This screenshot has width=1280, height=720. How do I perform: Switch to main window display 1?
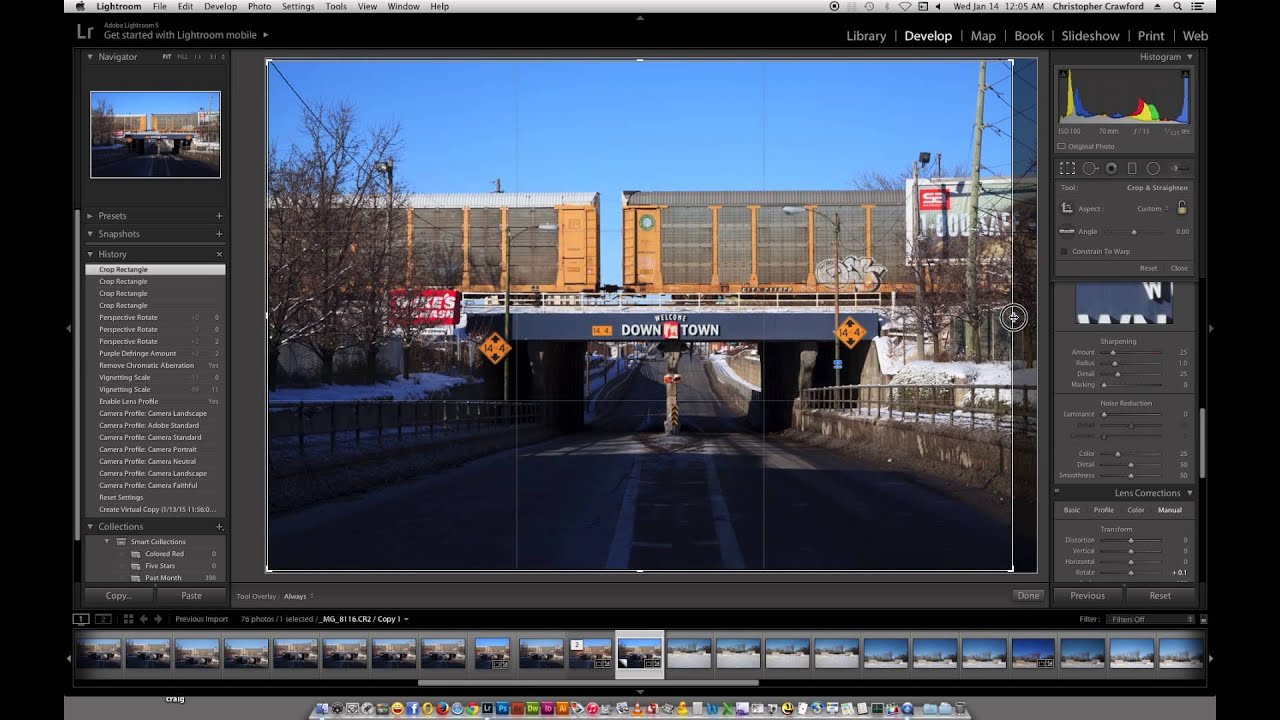pos(83,619)
